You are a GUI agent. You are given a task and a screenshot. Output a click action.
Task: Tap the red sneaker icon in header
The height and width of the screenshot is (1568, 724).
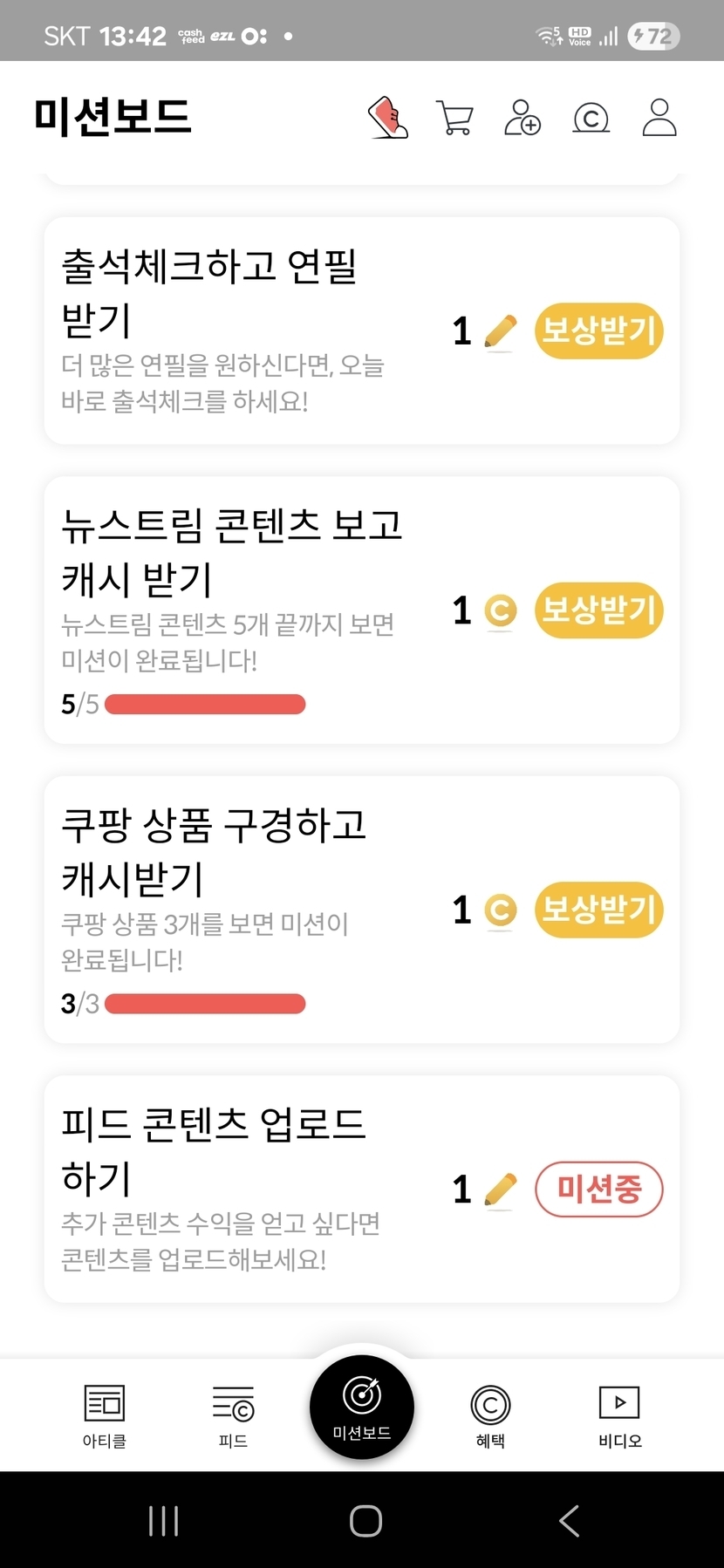click(x=388, y=118)
